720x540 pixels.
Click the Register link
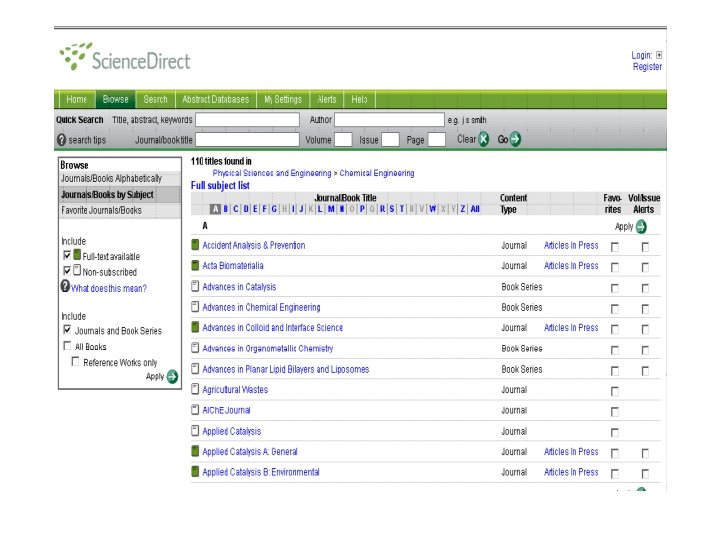(x=647, y=67)
